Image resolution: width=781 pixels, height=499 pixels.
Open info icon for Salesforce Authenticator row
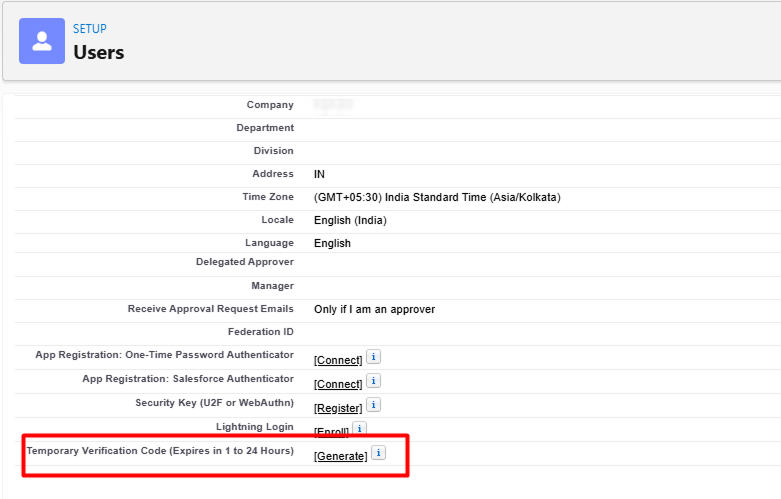pyautogui.click(x=374, y=380)
